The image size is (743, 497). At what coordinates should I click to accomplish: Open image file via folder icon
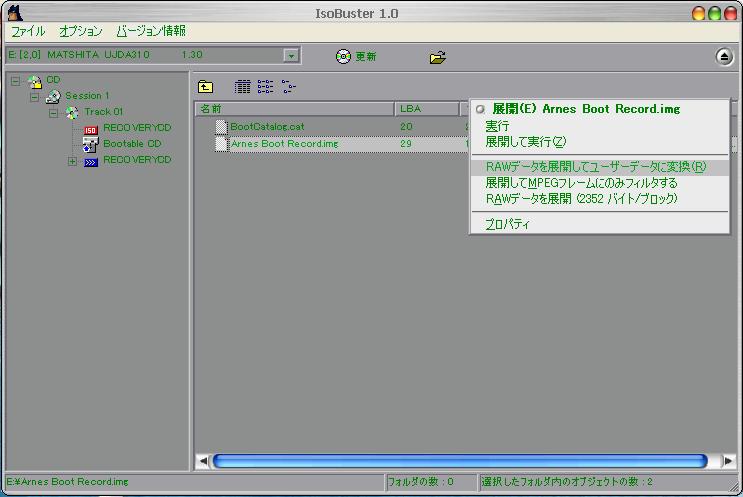point(437,57)
